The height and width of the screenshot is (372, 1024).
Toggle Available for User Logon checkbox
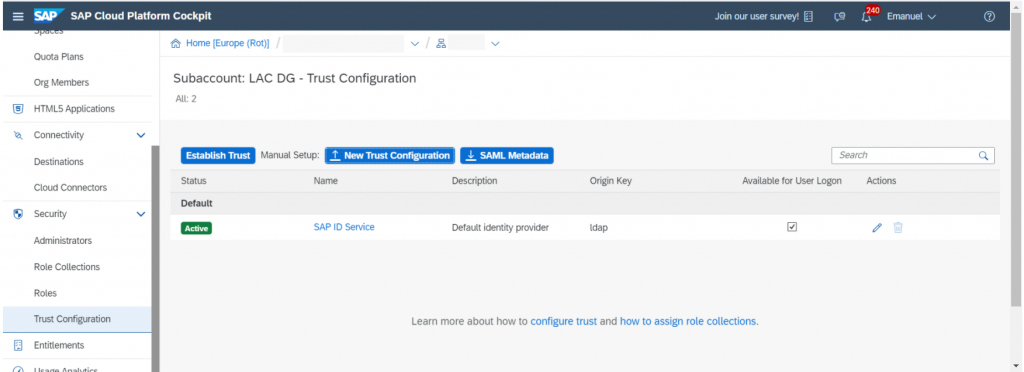tap(792, 227)
